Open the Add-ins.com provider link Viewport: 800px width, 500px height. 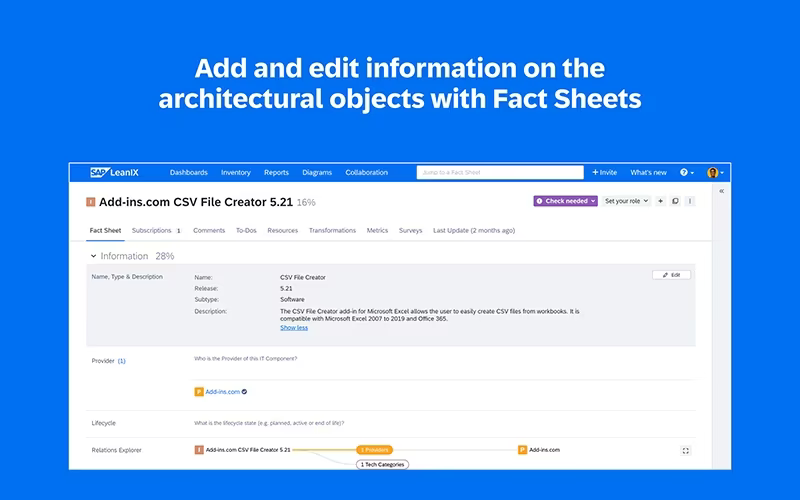coord(222,392)
